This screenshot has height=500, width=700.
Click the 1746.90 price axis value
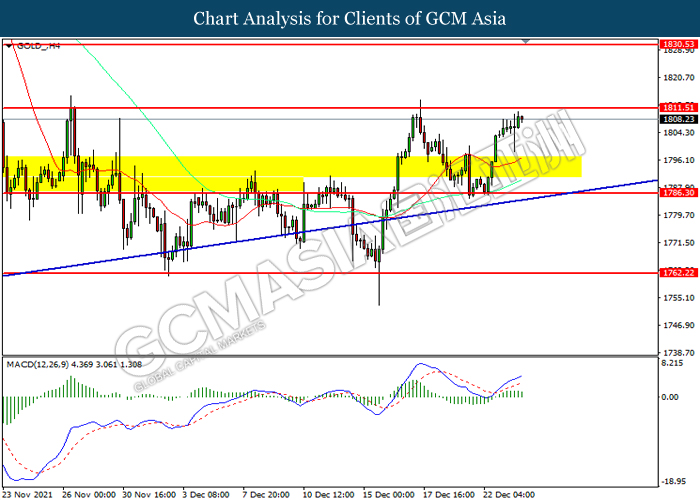[x=679, y=325]
